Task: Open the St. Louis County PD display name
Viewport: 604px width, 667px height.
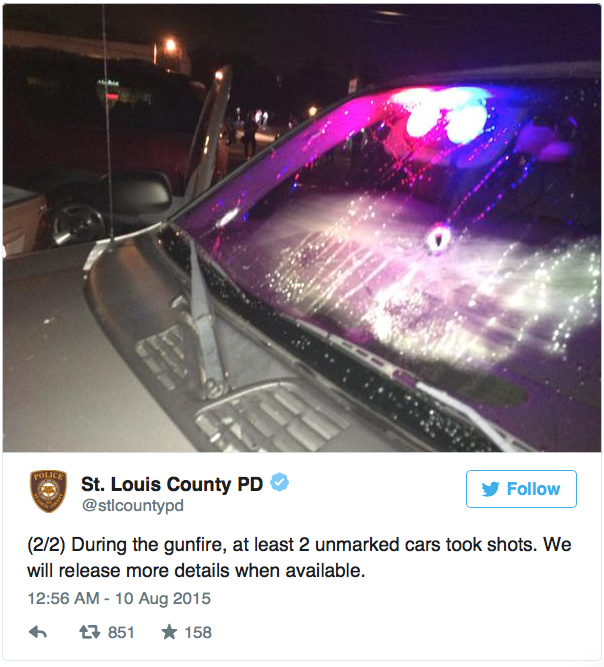Action: coord(172,484)
